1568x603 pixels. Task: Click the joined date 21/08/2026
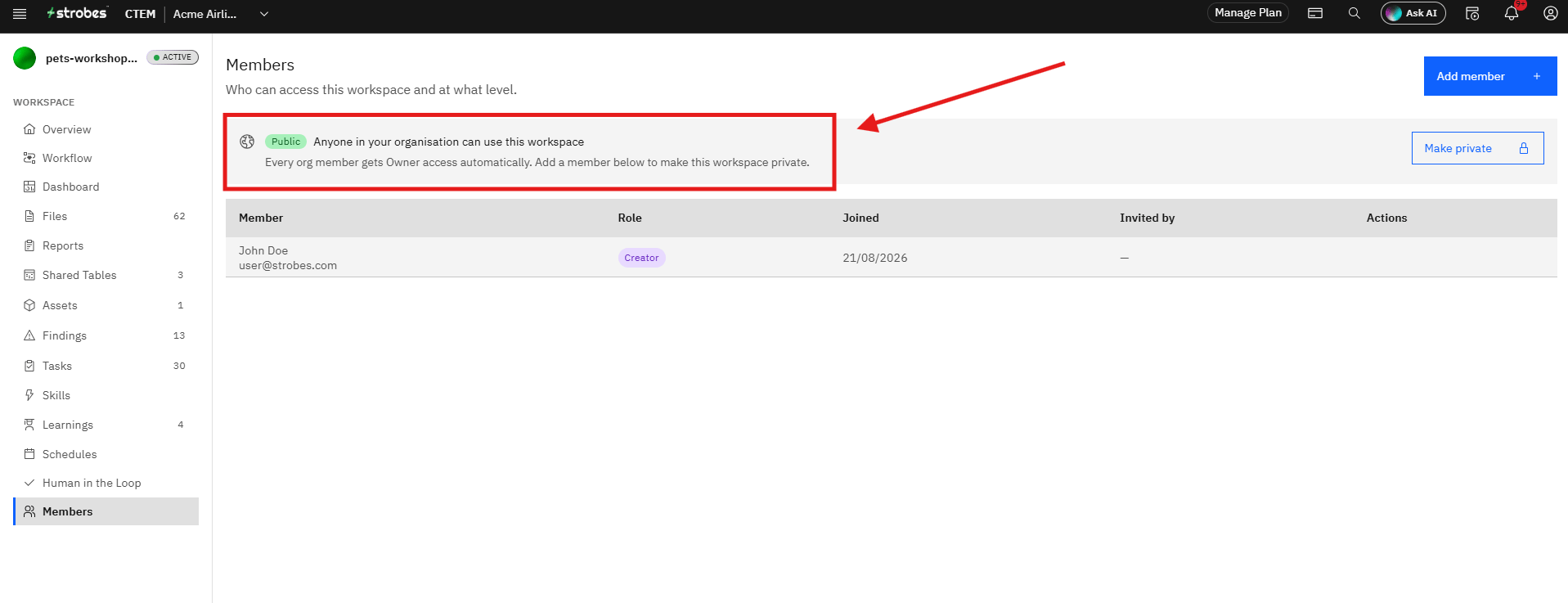pyautogui.click(x=875, y=258)
